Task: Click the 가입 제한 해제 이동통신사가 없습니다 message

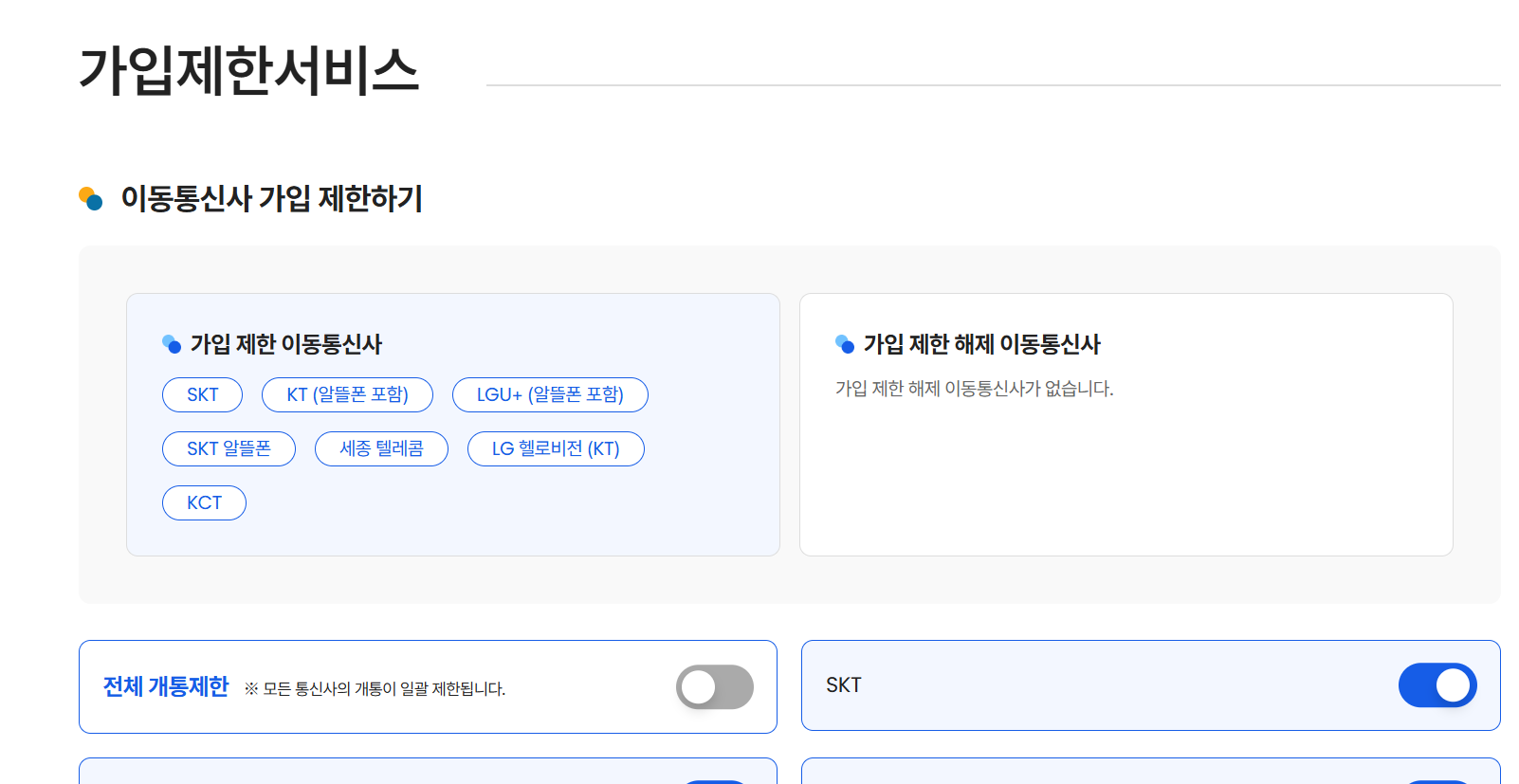Action: point(974,389)
